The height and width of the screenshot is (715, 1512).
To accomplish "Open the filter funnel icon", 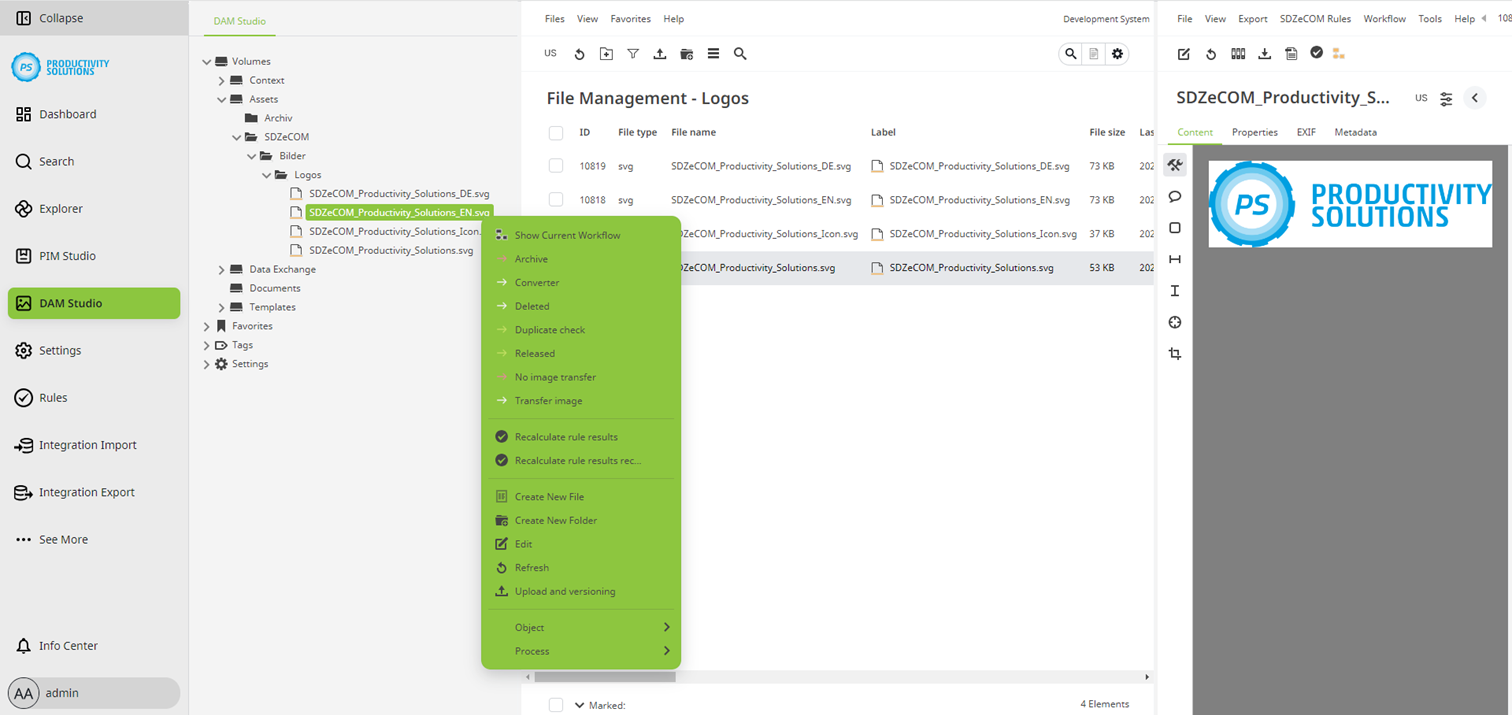I will (x=633, y=53).
